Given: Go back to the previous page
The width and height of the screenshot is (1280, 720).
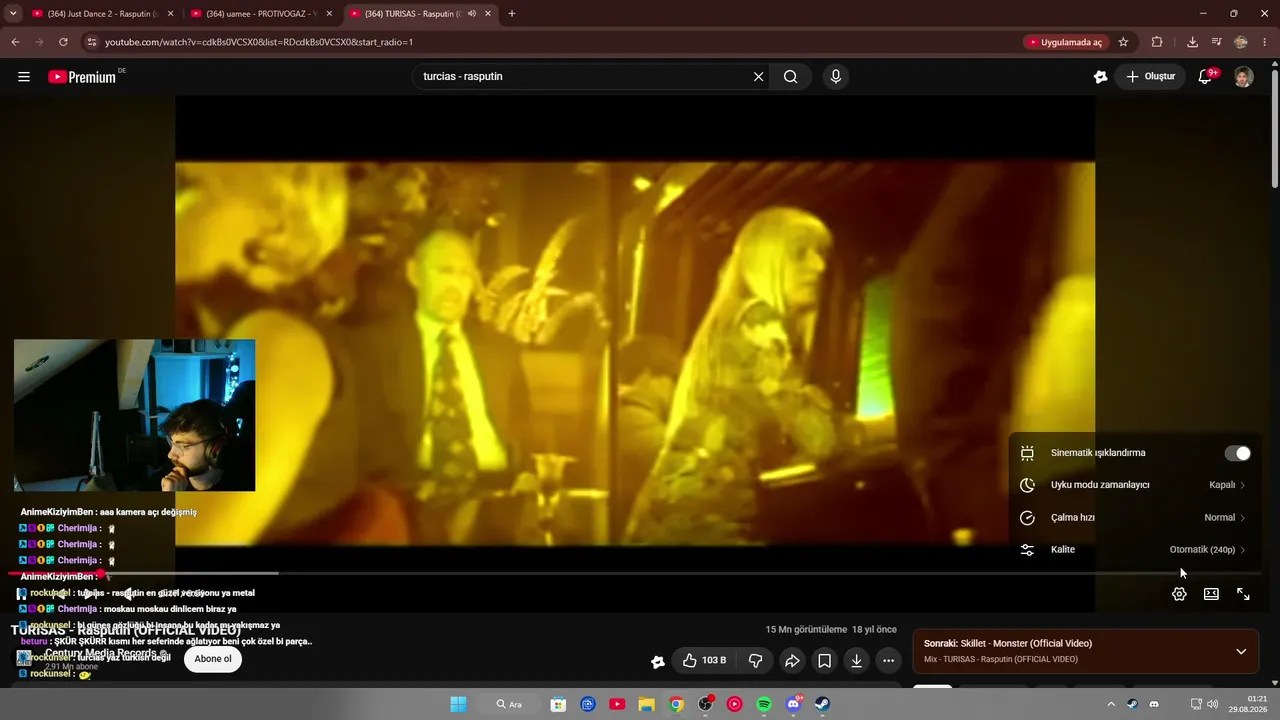Looking at the screenshot, I should (x=15, y=42).
